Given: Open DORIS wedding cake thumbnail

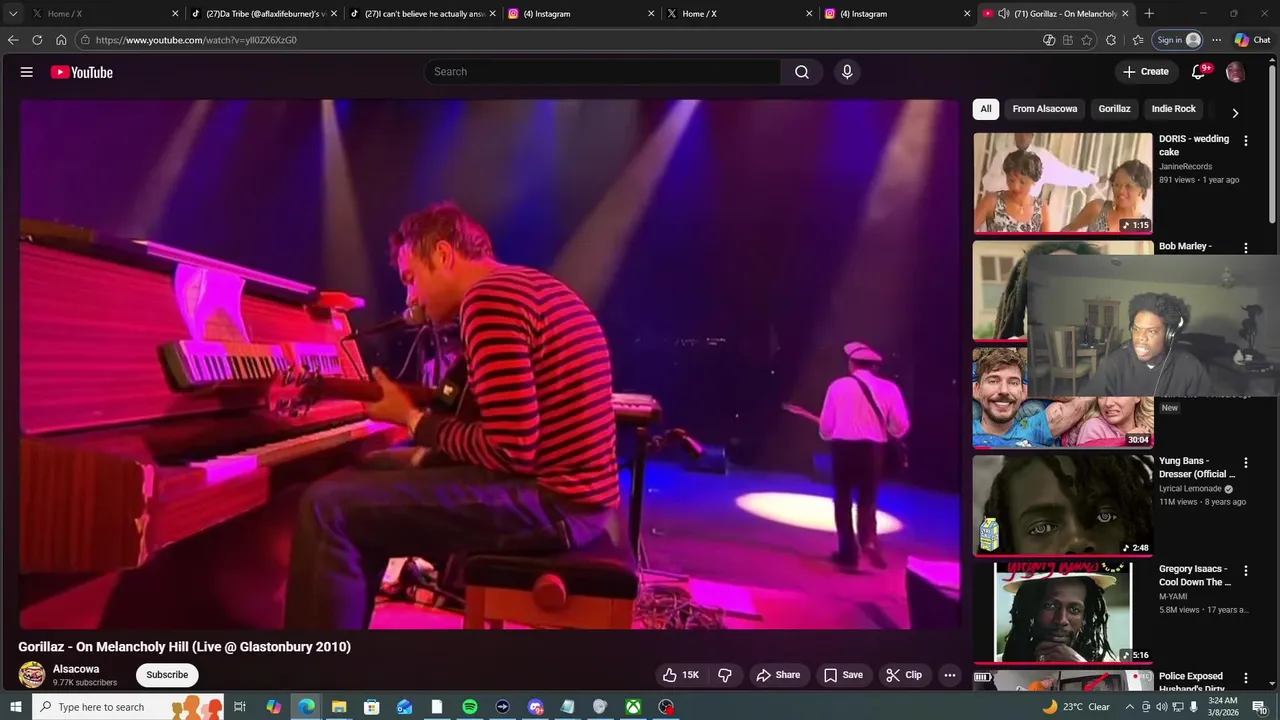Looking at the screenshot, I should point(1063,182).
